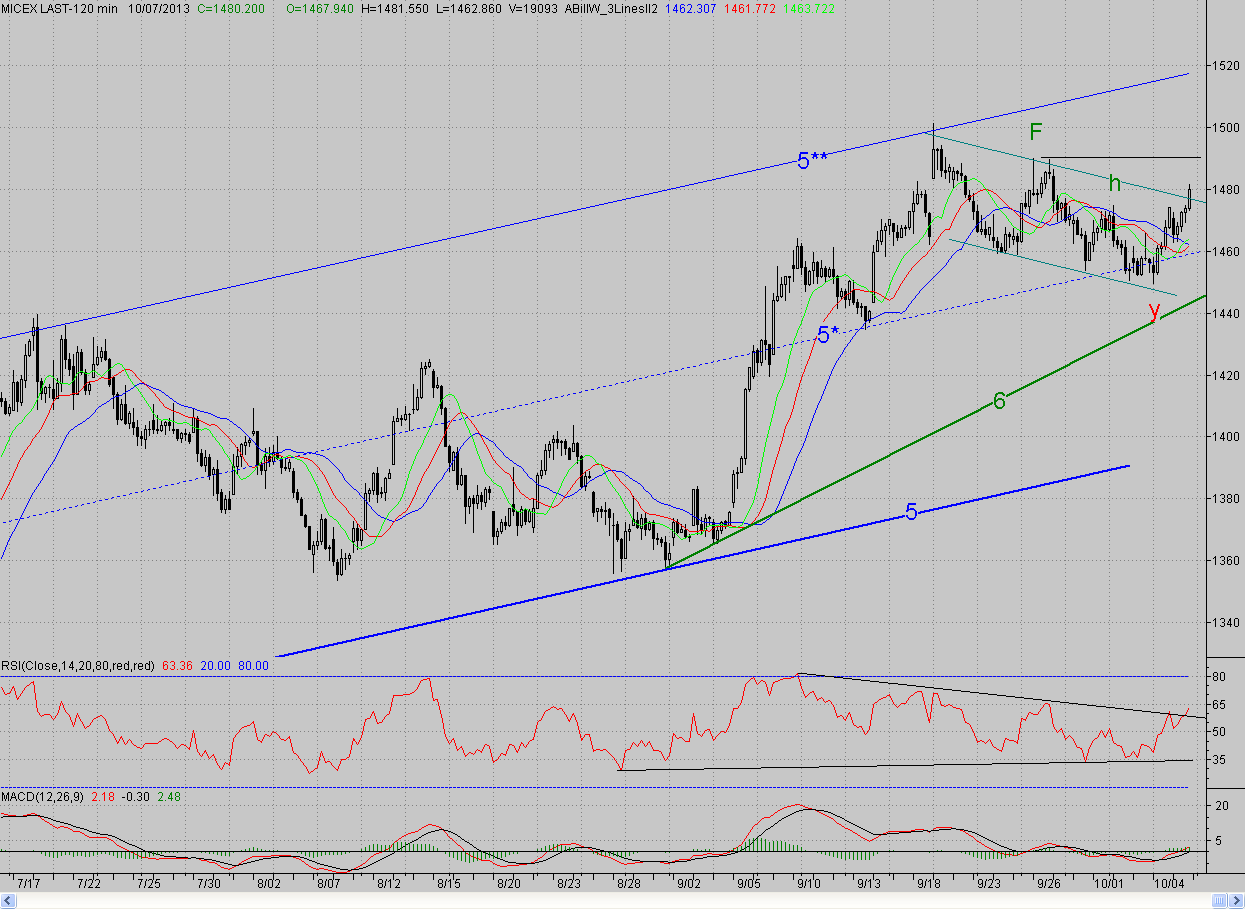Grab the horizontal scrollbar thumb
Screen dimensions: 1245x909
[x=1220, y=902]
